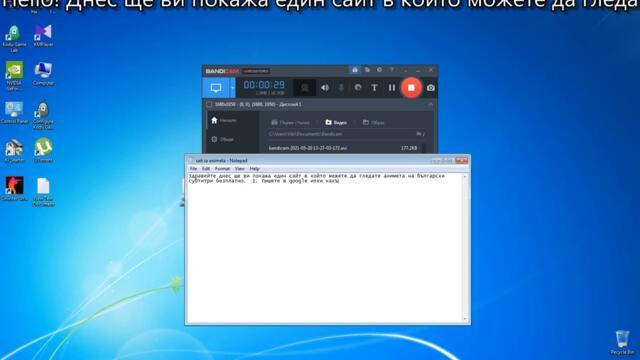Open the Bandicam home icon in title bar
640x360 pixels.
pyautogui.click(x=355, y=70)
